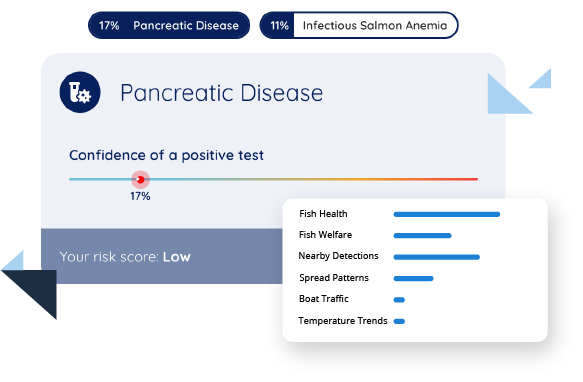Viewport: 583px width, 382px height.
Task: Click the Boat Traffic indicator bar
Action: [399, 300]
